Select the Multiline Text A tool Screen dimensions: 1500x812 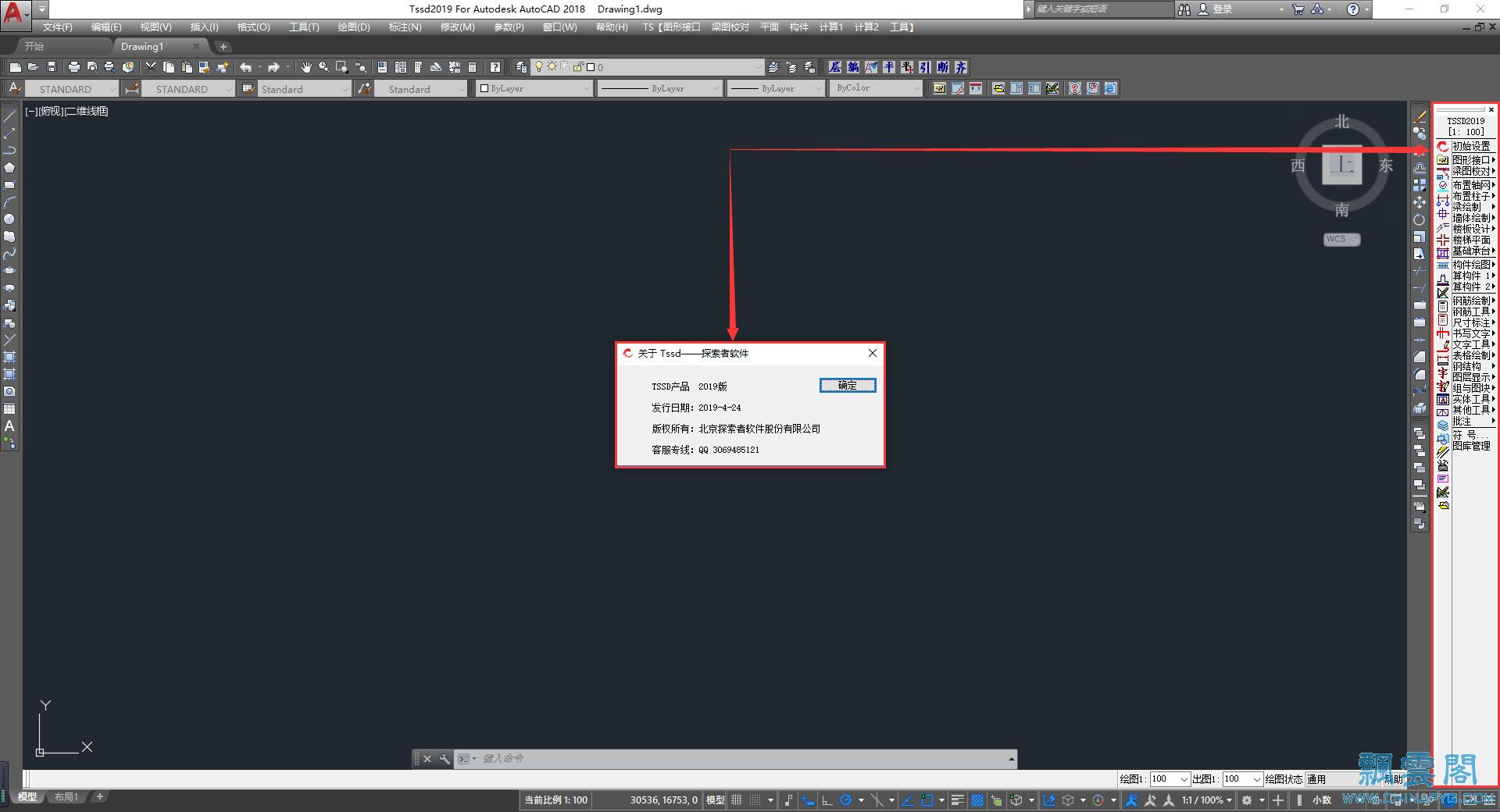pyautogui.click(x=9, y=426)
